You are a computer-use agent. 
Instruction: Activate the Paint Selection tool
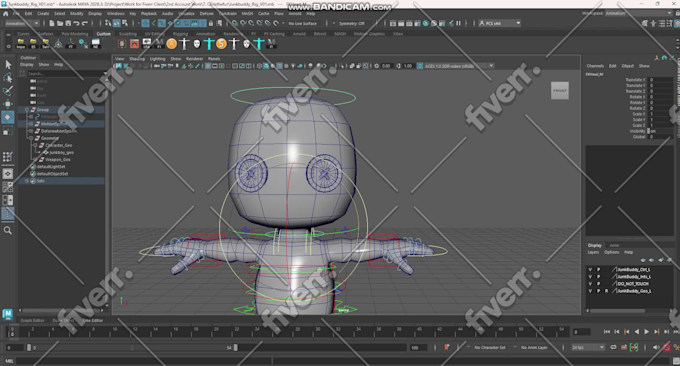[x=8, y=91]
